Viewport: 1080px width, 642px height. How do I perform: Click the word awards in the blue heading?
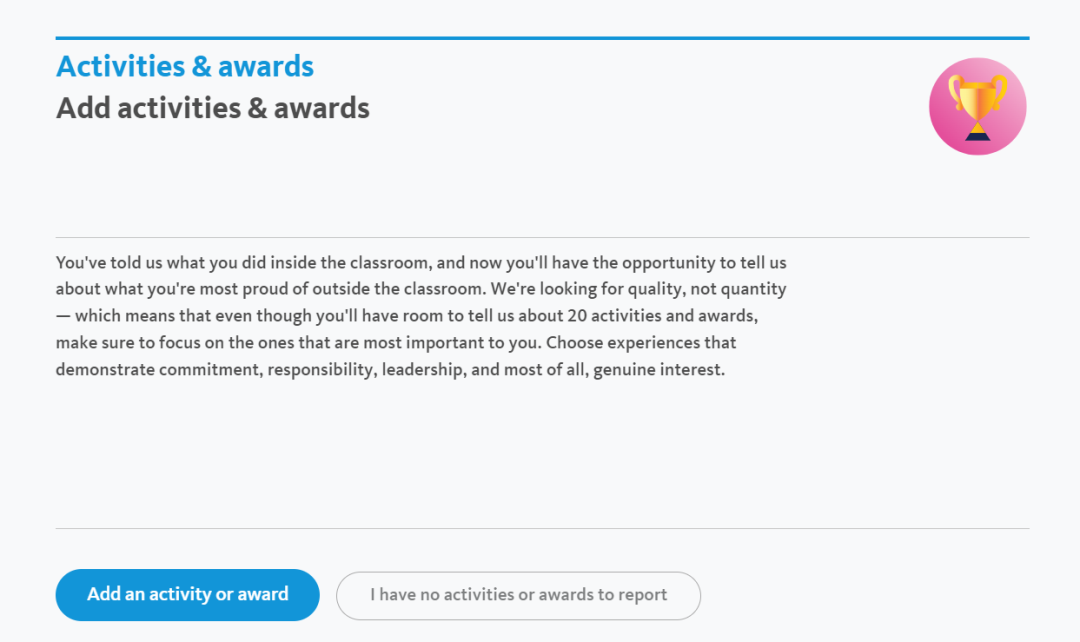click(x=266, y=67)
